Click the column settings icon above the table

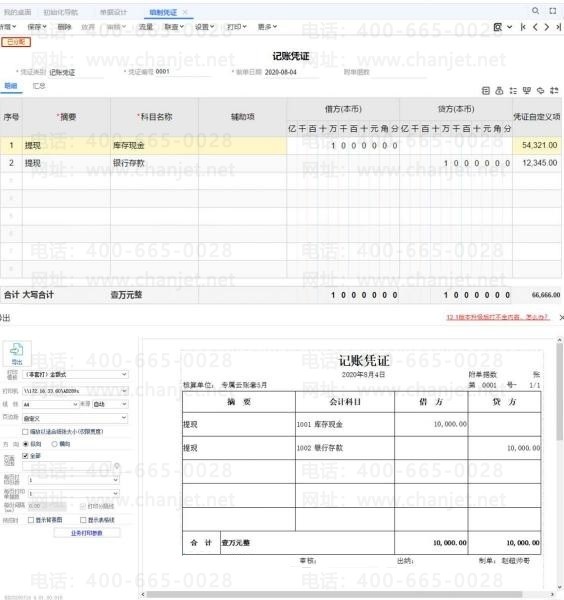(554, 90)
